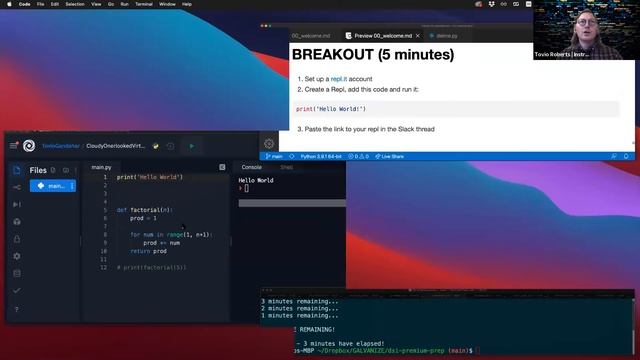Viewport: 640px width, 360px height.
Task: Click the Dropbox menu bar icon
Action: (x=491, y=4)
